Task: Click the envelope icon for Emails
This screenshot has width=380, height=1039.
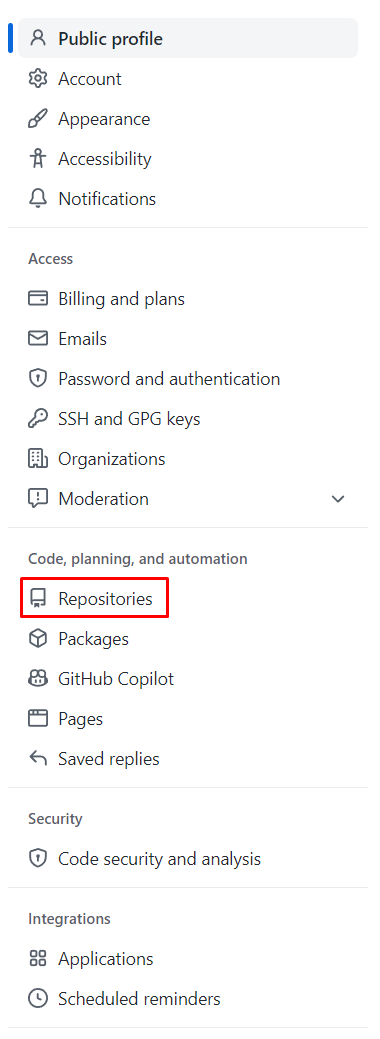Action: click(x=38, y=339)
